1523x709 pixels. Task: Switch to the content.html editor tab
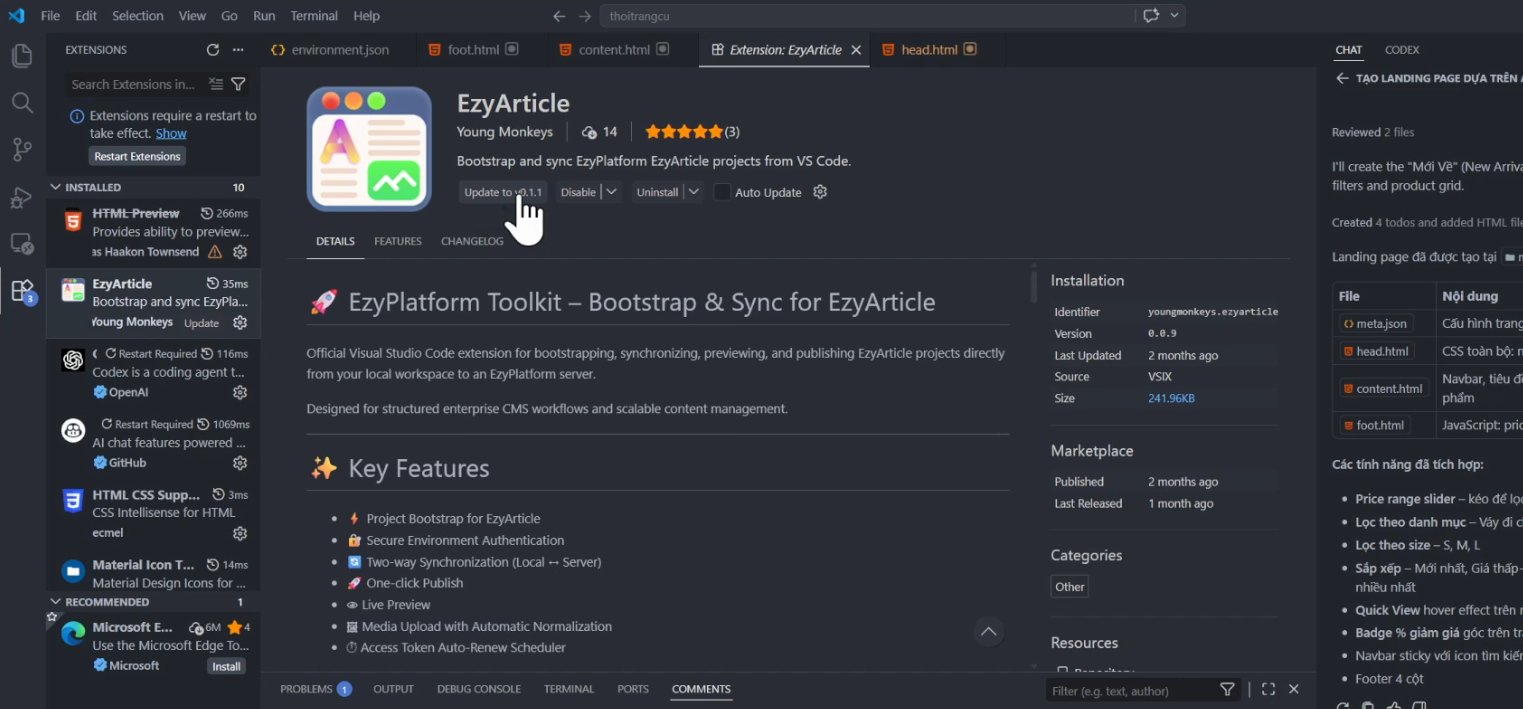coord(613,50)
